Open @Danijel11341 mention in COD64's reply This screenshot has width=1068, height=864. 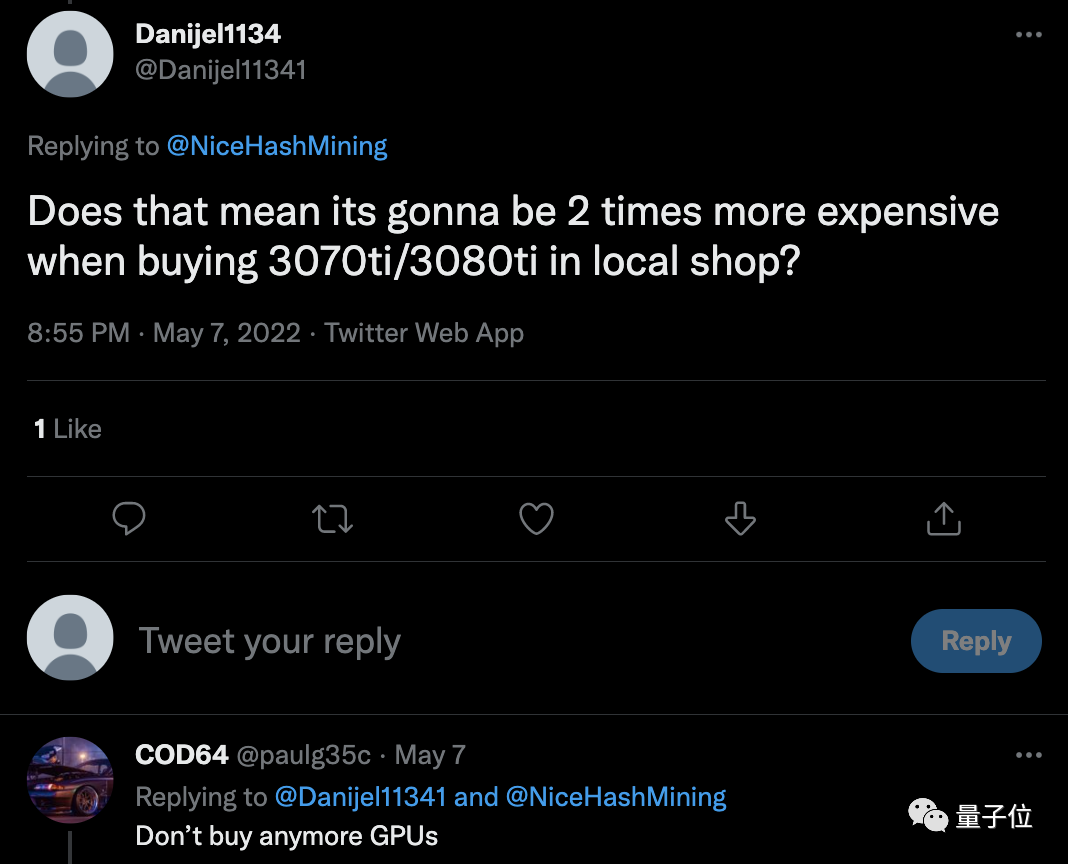358,797
